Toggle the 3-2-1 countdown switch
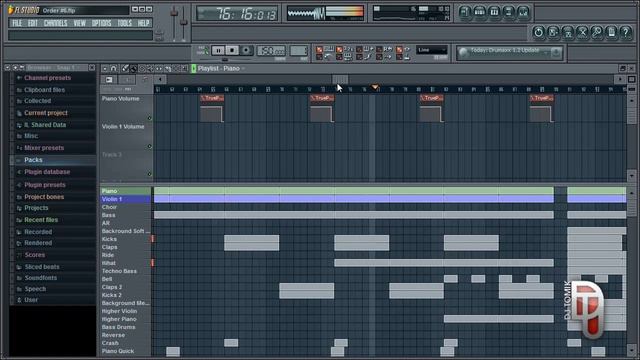This screenshot has width=640, height=360. (339, 49)
